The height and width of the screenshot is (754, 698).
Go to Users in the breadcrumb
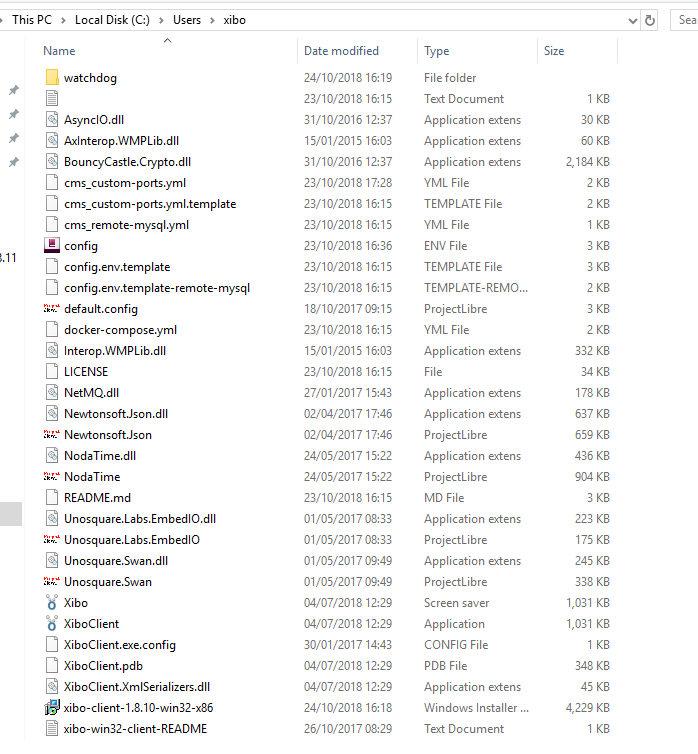click(x=187, y=20)
